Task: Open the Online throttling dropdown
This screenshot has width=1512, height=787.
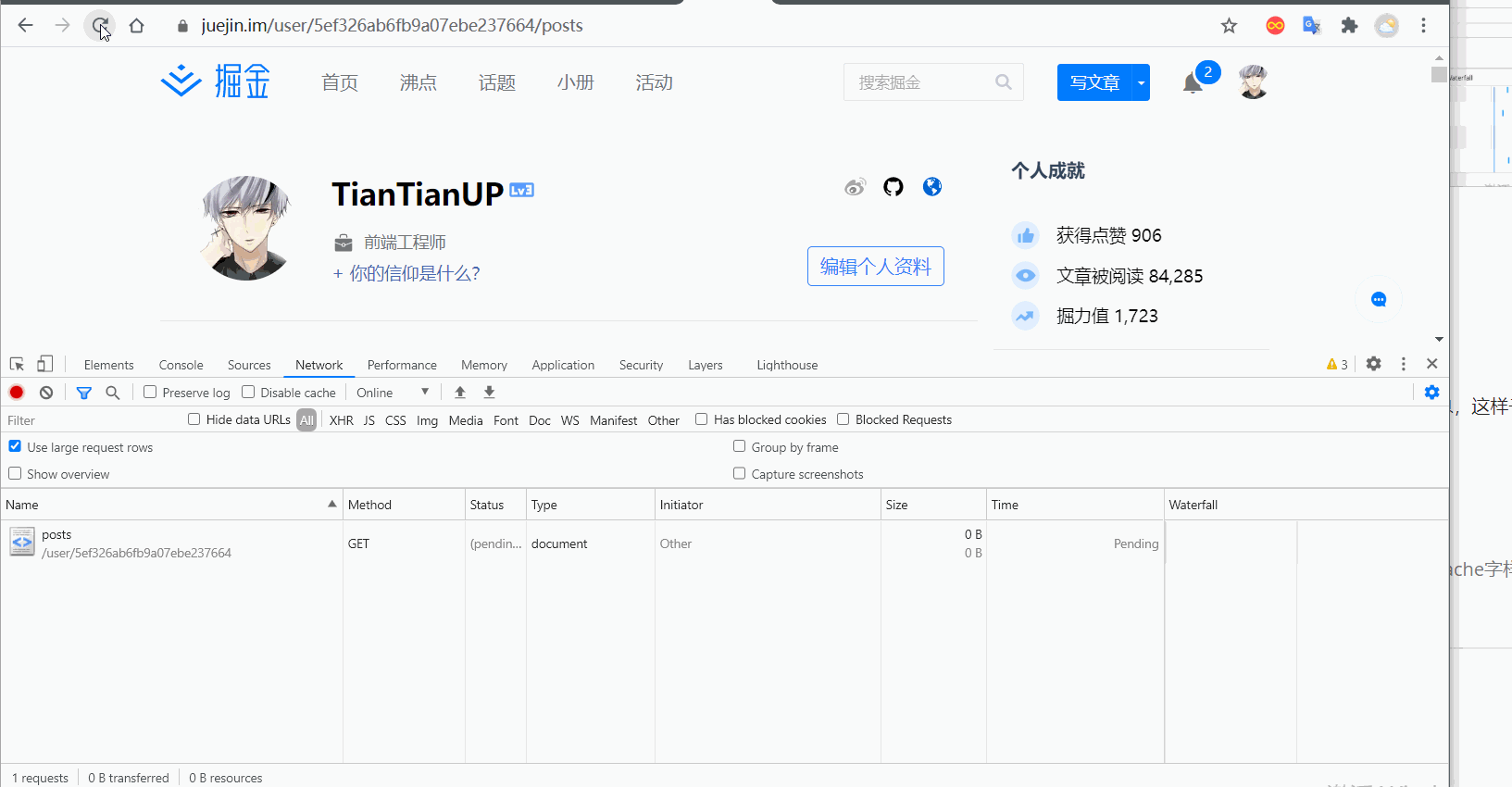Action: point(393,393)
